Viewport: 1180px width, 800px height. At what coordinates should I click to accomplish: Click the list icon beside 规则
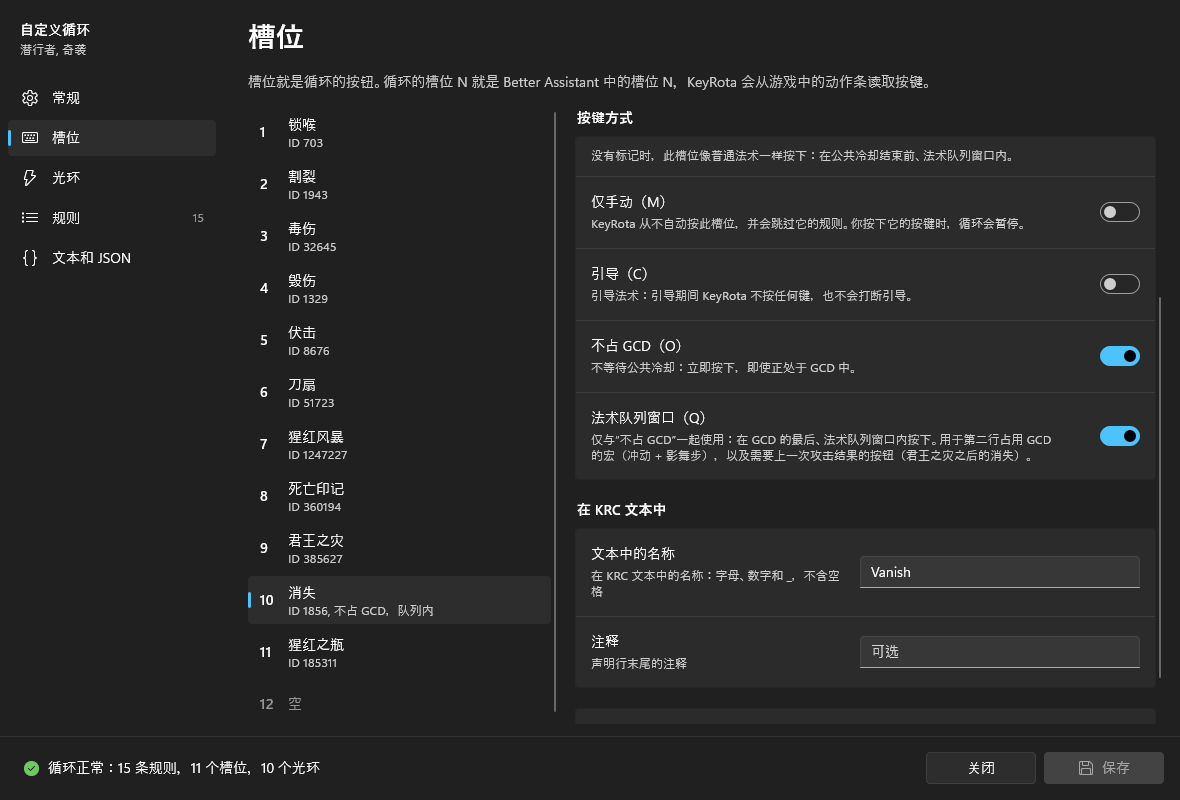pyautogui.click(x=30, y=217)
